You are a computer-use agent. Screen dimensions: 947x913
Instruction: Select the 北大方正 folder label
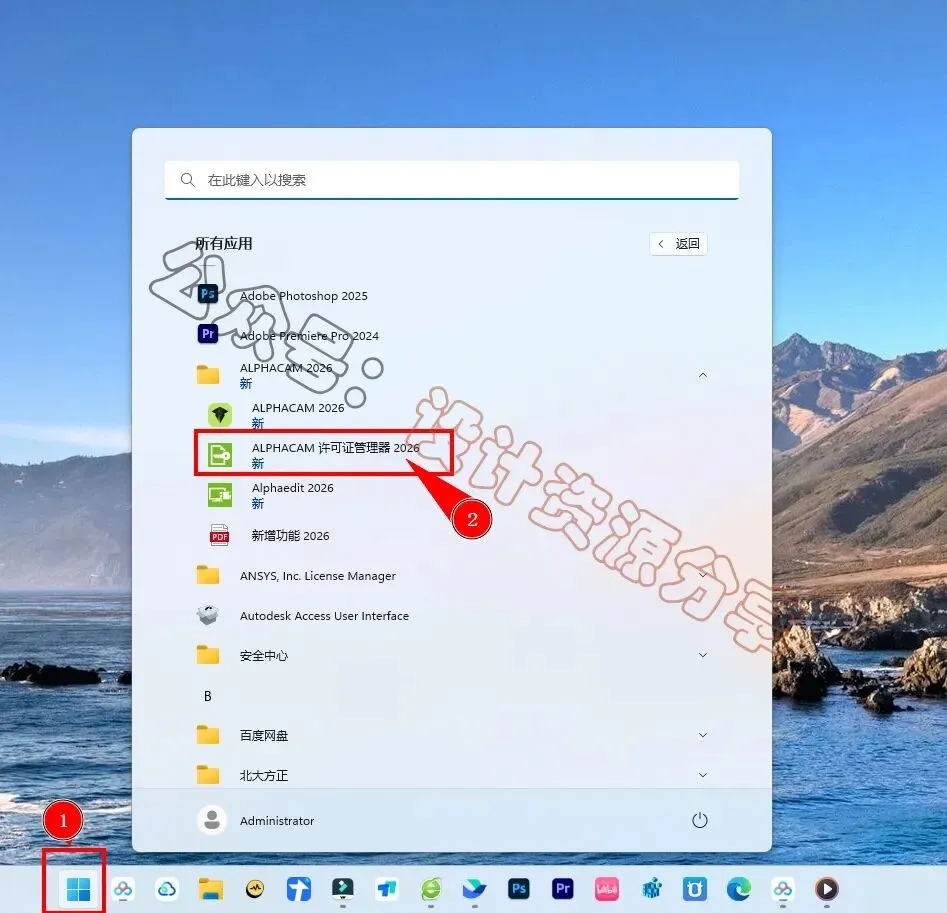pyautogui.click(x=264, y=775)
